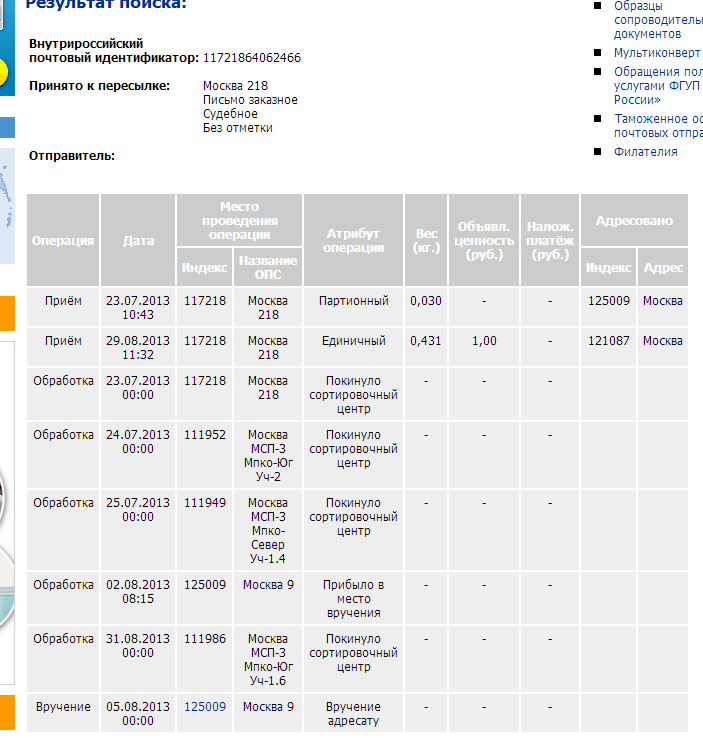The image size is (703, 738).
Task: Open the Мультиконверт link
Action: pos(657,53)
